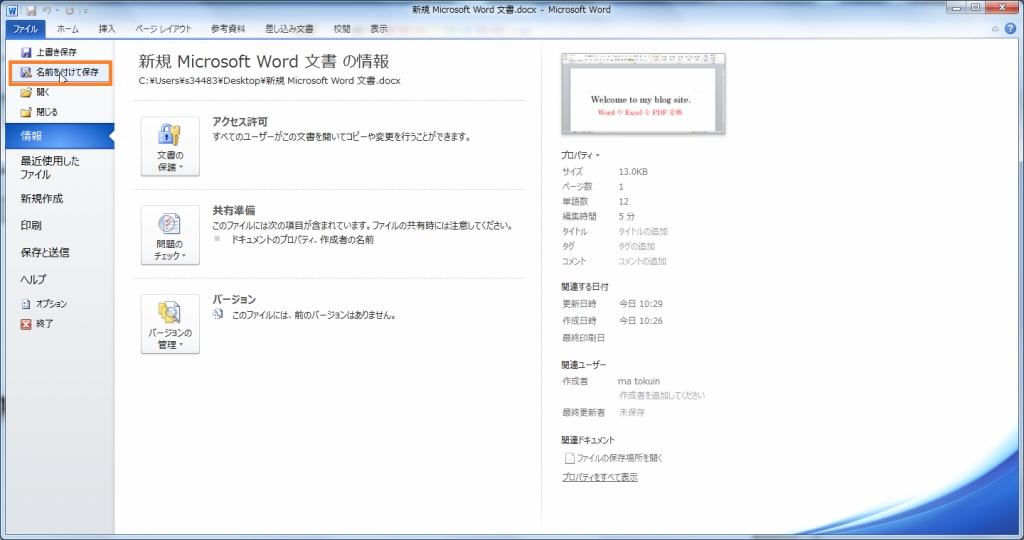
Task: Open the 保存と送信 section
Action: (x=44, y=252)
